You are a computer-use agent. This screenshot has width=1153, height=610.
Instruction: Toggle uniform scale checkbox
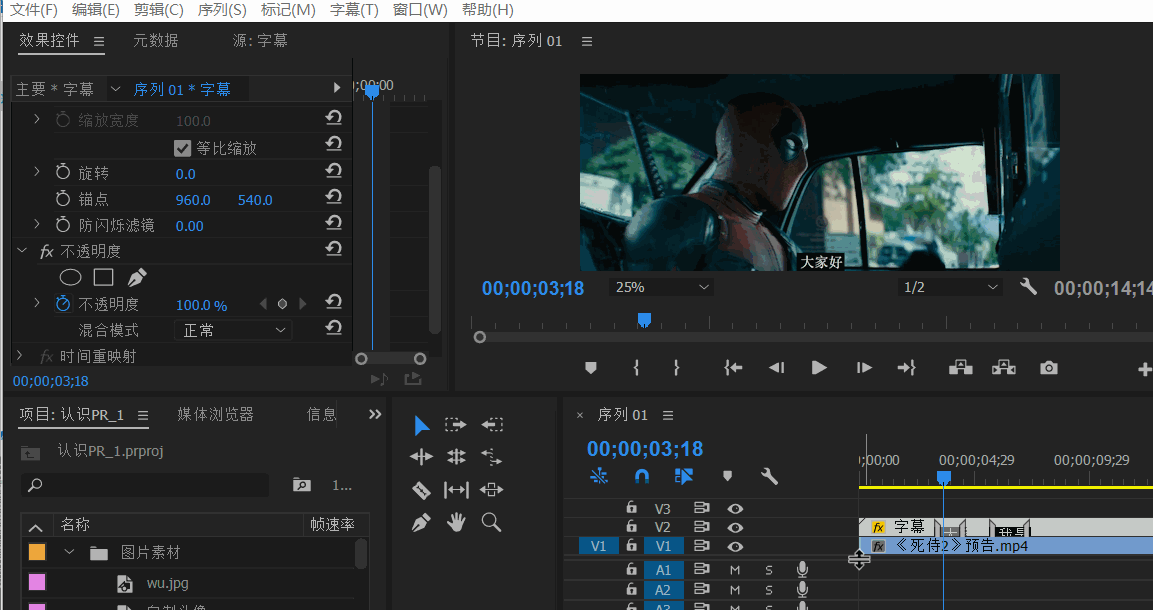[x=182, y=148]
